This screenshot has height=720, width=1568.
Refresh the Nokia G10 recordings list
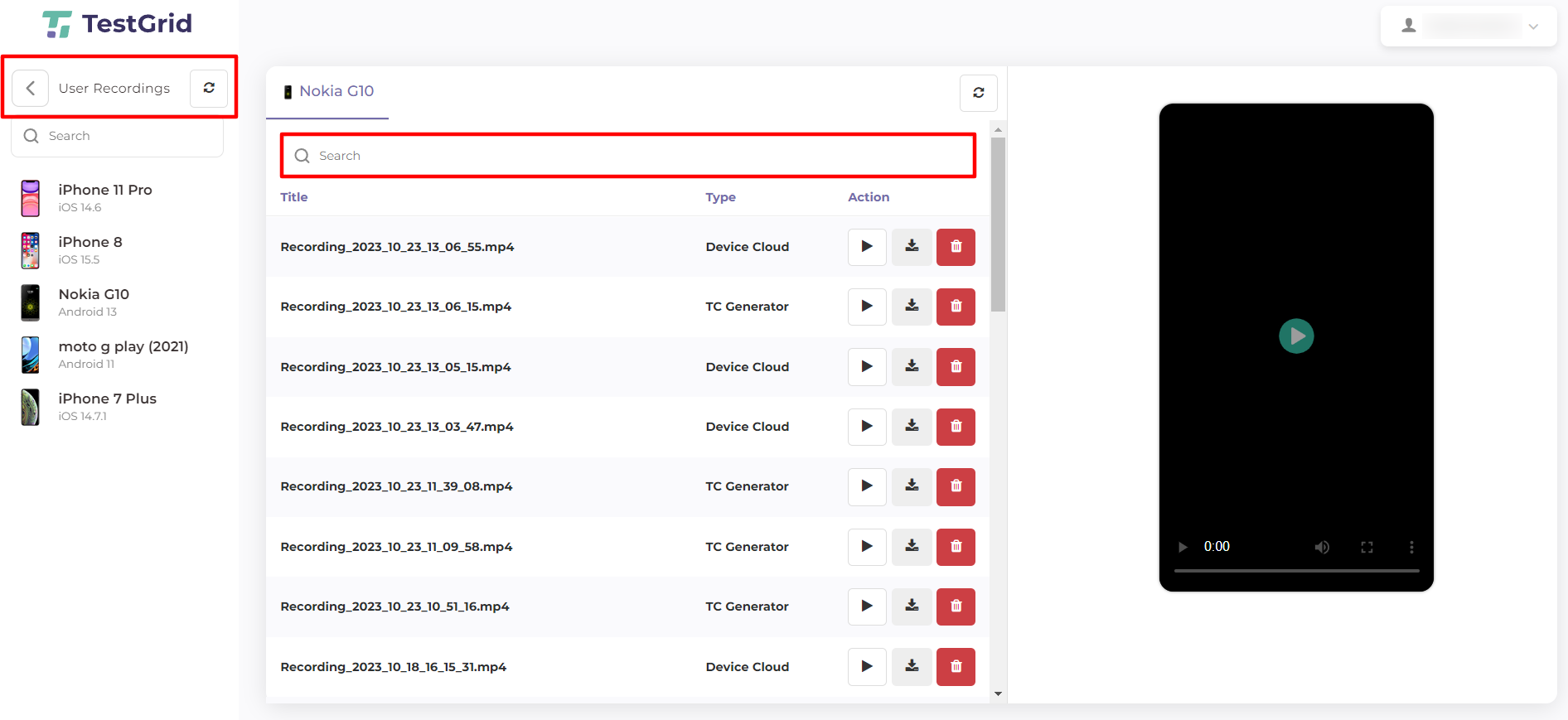(978, 93)
